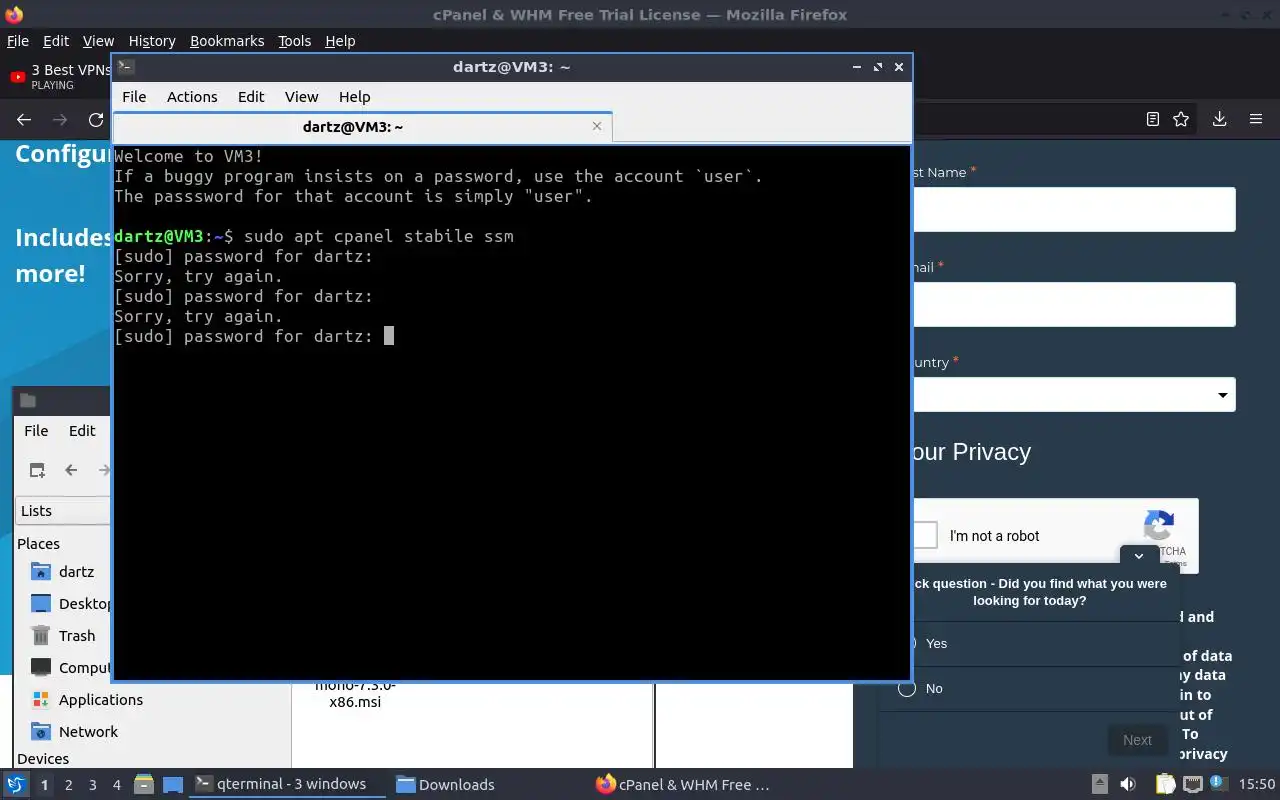The image size is (1280, 800).
Task: Open the Firefox downloads panel
Action: pyautogui.click(x=1219, y=119)
